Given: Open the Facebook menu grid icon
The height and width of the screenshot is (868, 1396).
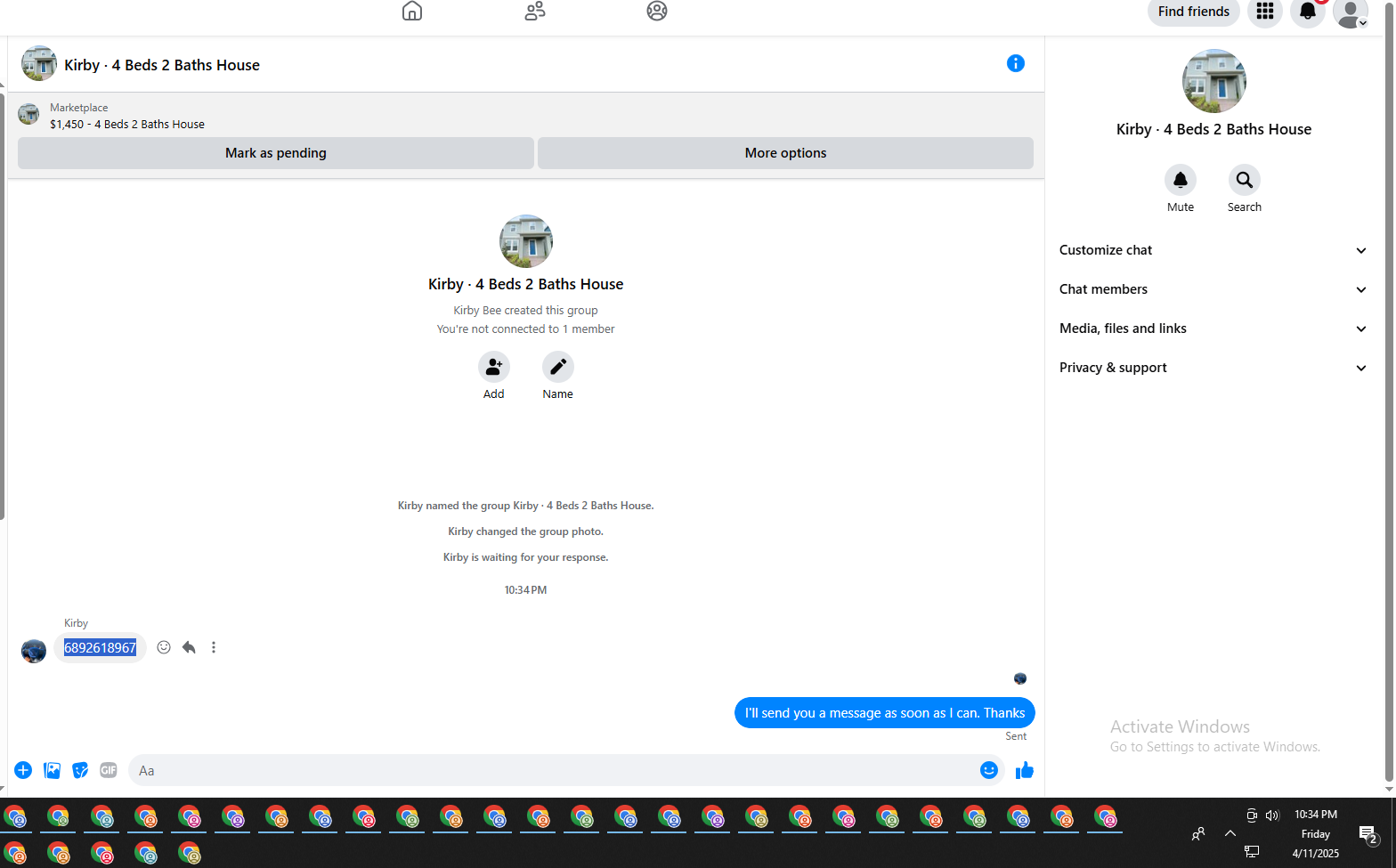Looking at the screenshot, I should click(1265, 12).
